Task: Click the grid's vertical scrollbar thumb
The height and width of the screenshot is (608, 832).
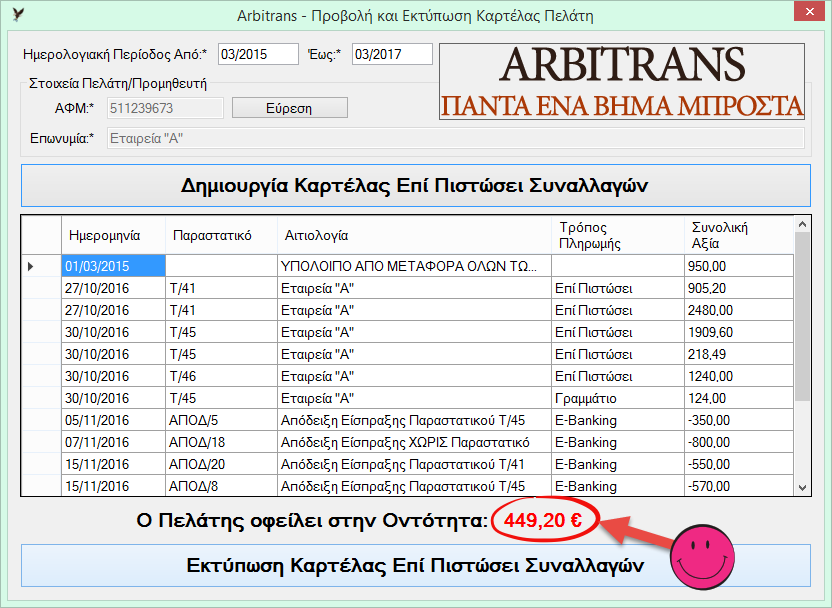Action: (802, 317)
